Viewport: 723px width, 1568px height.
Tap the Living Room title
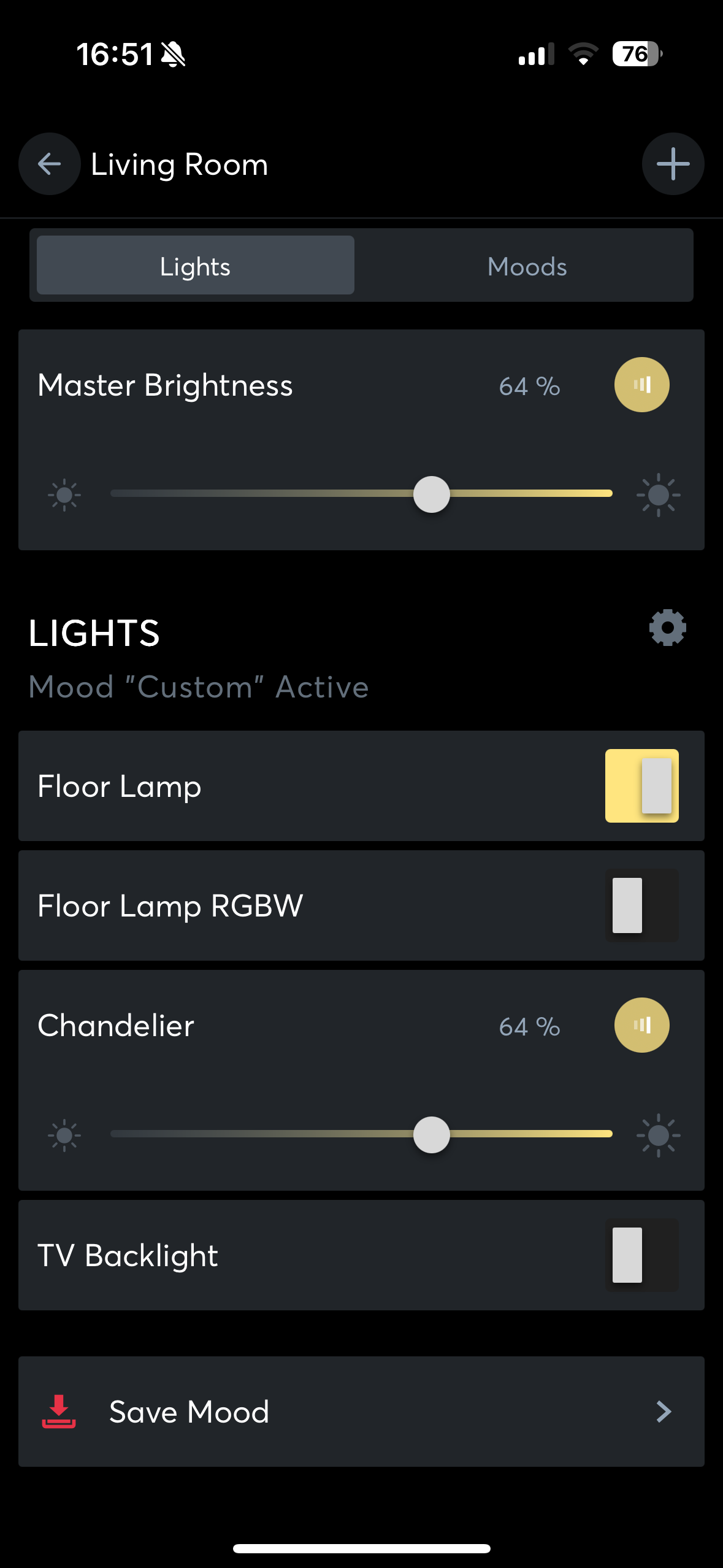click(x=180, y=164)
